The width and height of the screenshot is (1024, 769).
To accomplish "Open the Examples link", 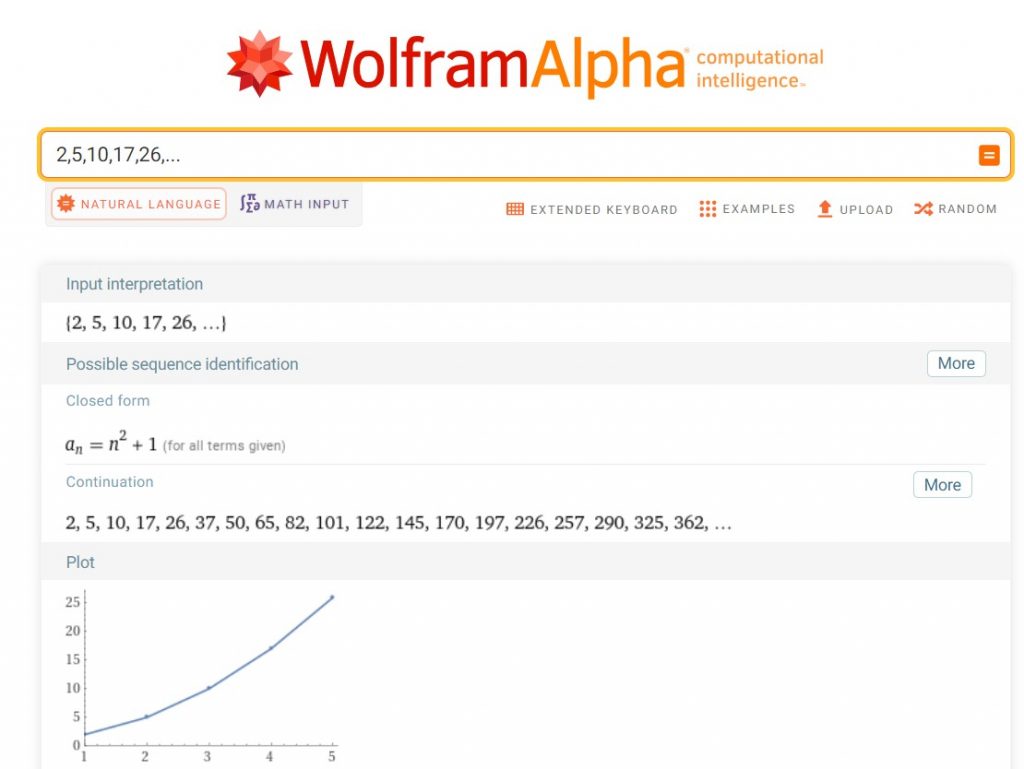I will pos(747,209).
